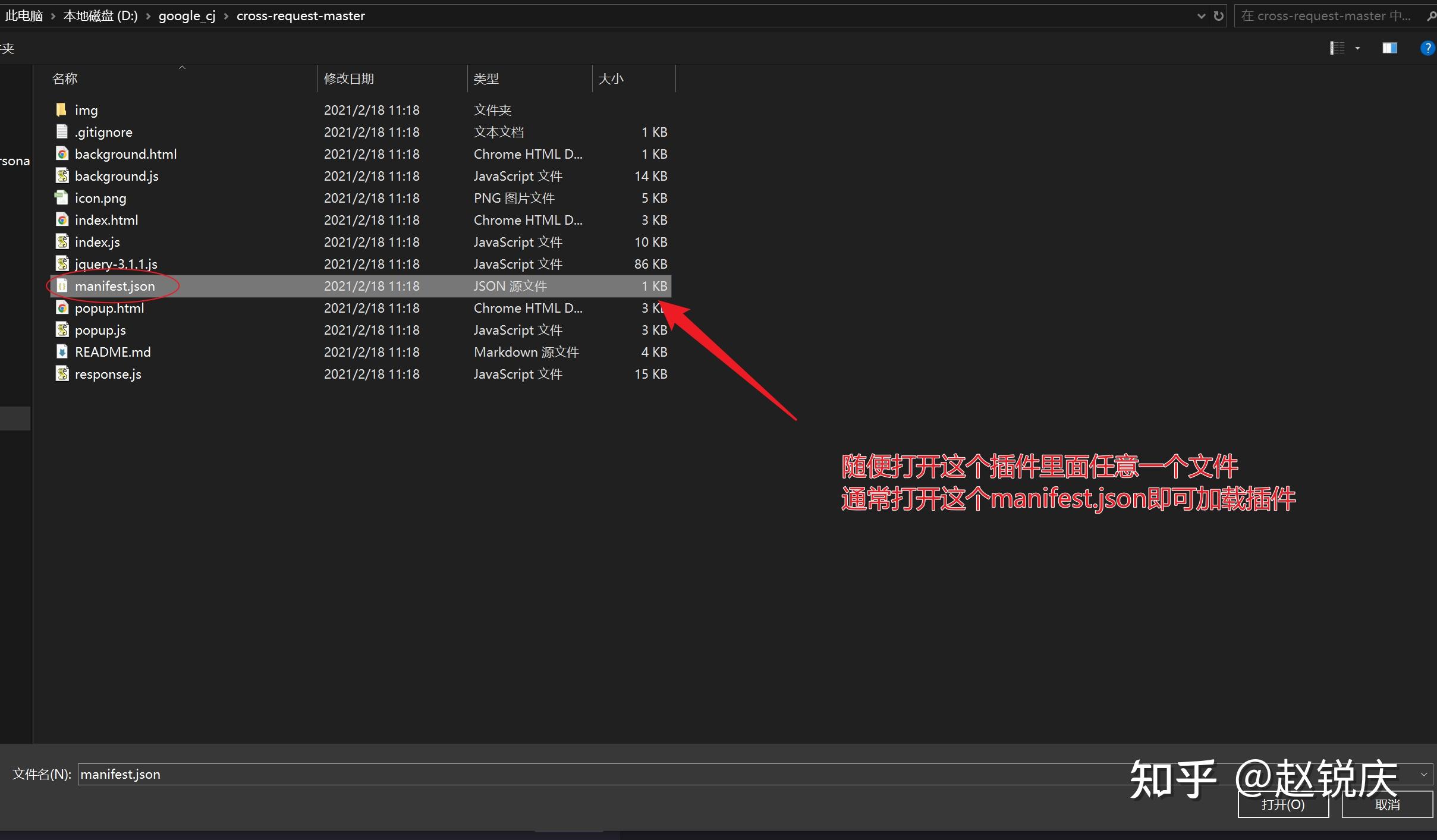Image resolution: width=1437 pixels, height=840 pixels.
Task: Select the manifest.json file icon
Action: click(62, 285)
